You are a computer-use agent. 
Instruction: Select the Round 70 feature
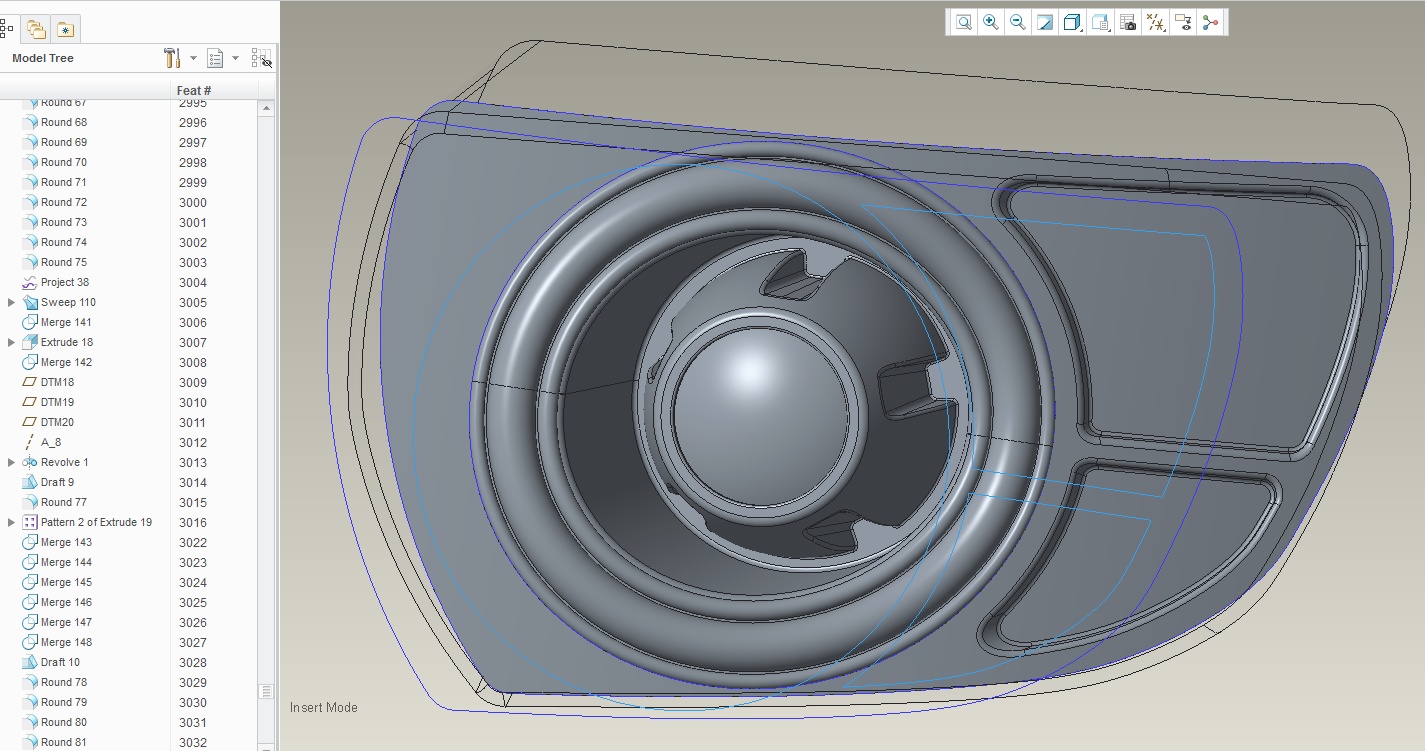(x=64, y=162)
